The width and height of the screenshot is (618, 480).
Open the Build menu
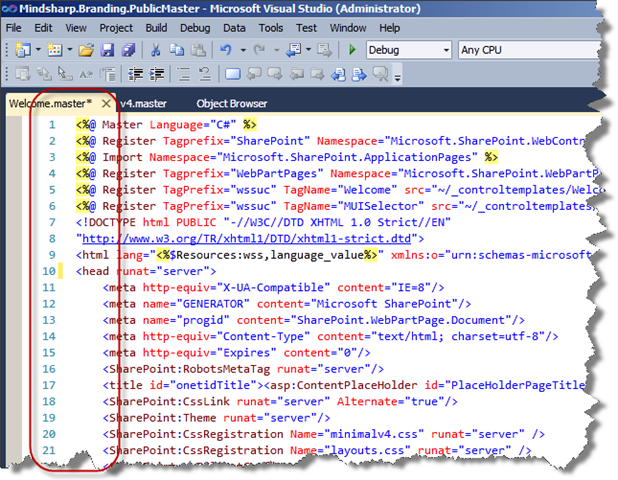tap(156, 28)
